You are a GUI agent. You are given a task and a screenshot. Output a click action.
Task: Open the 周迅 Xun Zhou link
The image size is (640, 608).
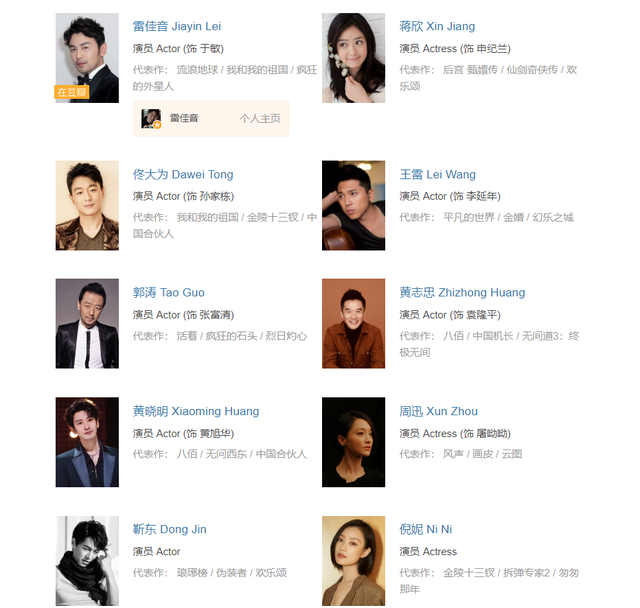click(x=438, y=411)
